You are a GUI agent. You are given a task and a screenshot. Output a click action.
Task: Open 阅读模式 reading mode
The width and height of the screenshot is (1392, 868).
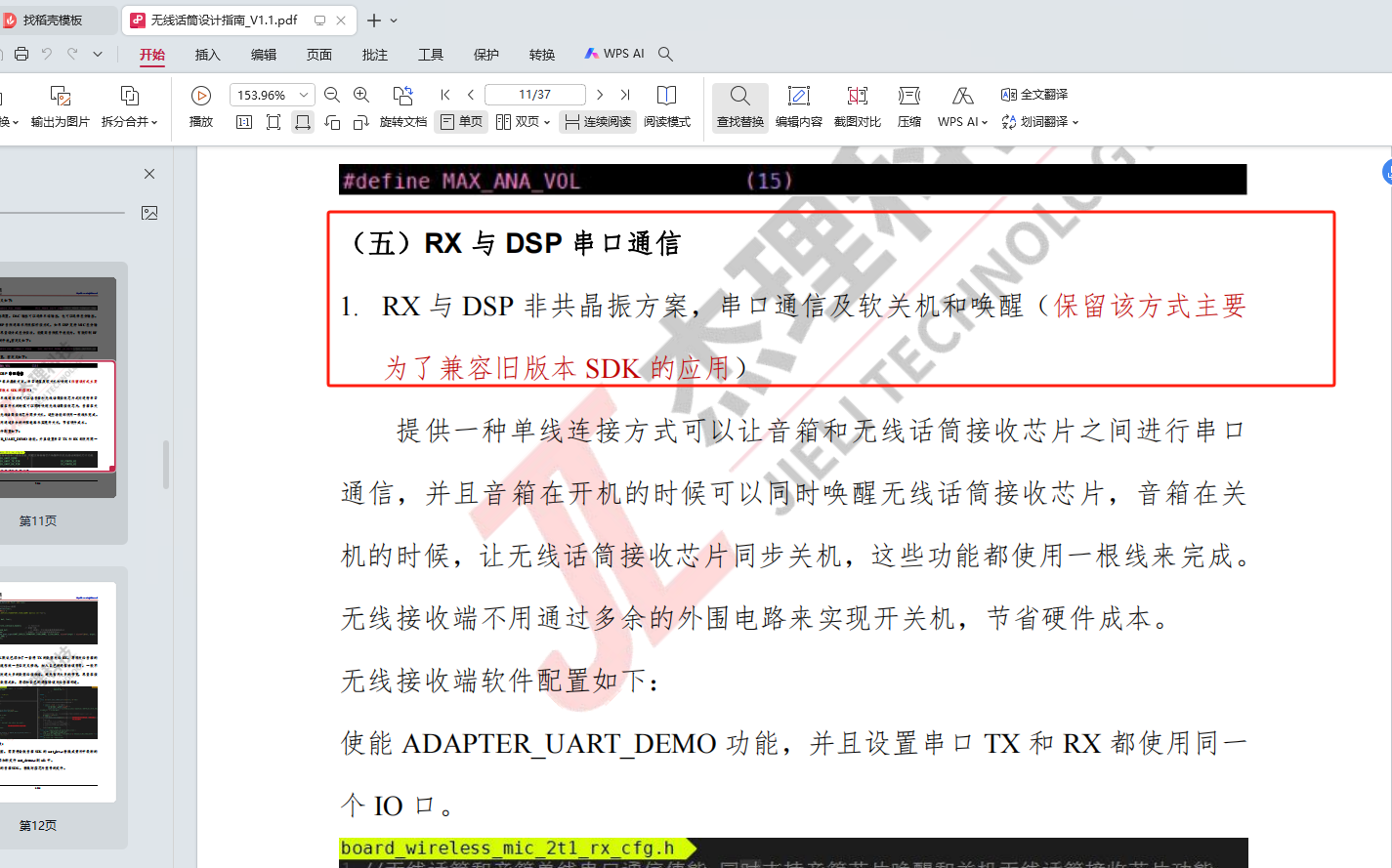667,107
